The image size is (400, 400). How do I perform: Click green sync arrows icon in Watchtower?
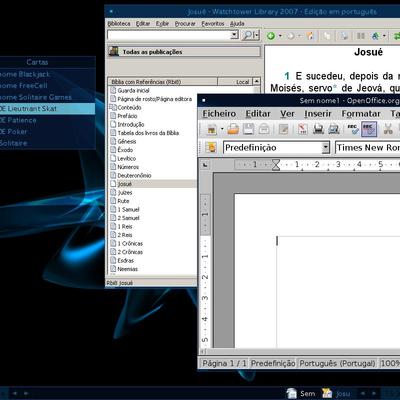(397, 36)
